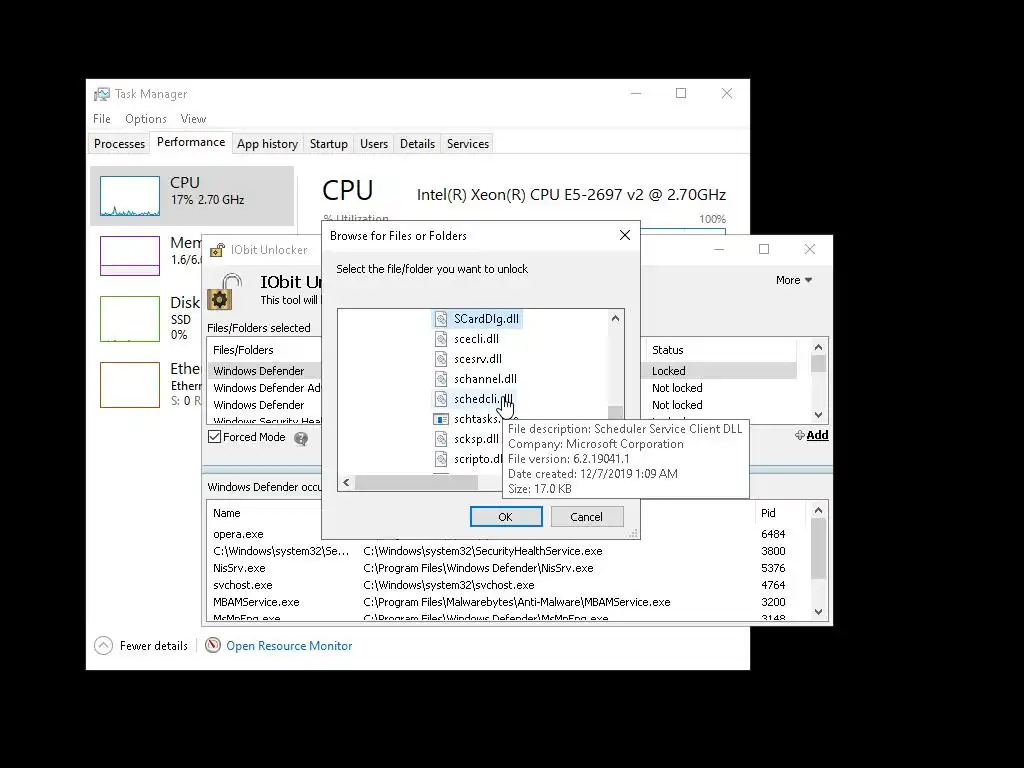Image resolution: width=1024 pixels, height=768 pixels.
Task: Click the IObit Unlocker title bar icon
Action: pos(217,250)
